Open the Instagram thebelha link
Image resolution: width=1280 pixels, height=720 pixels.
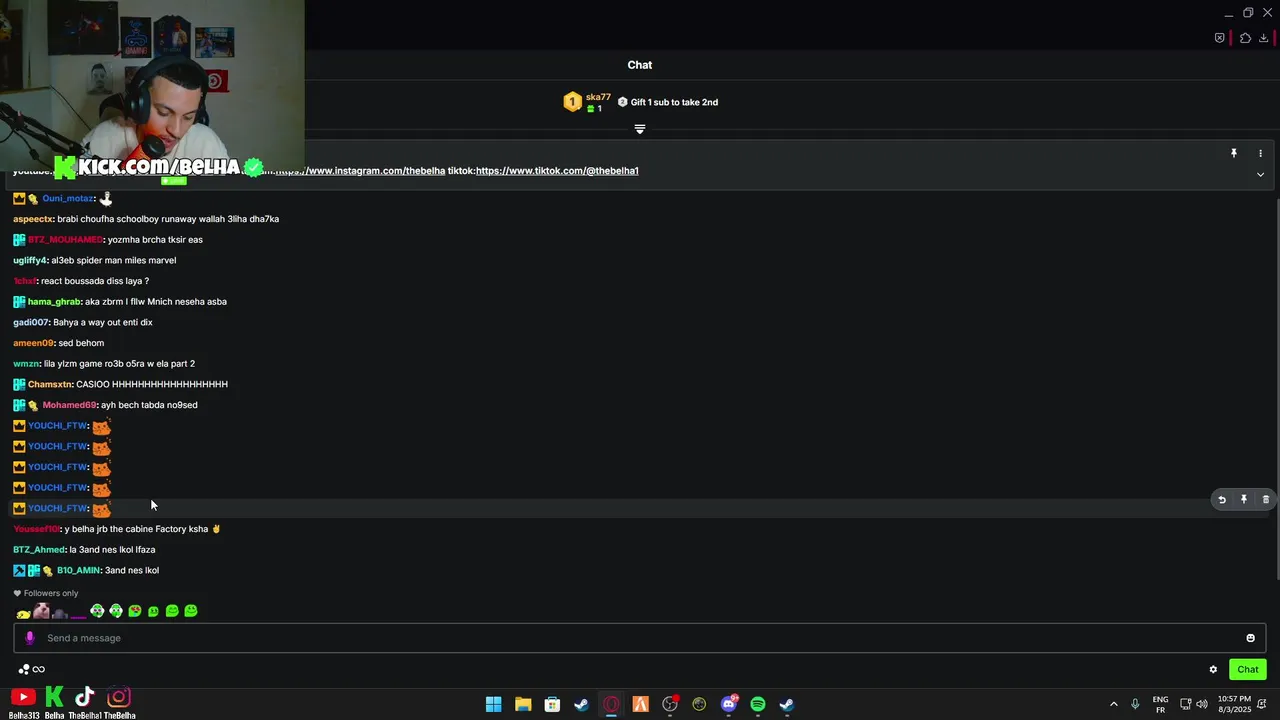[362, 171]
